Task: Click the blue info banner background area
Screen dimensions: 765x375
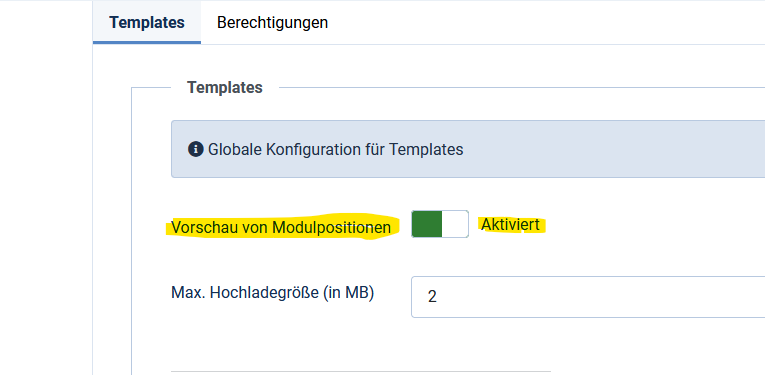Action: 610,149
